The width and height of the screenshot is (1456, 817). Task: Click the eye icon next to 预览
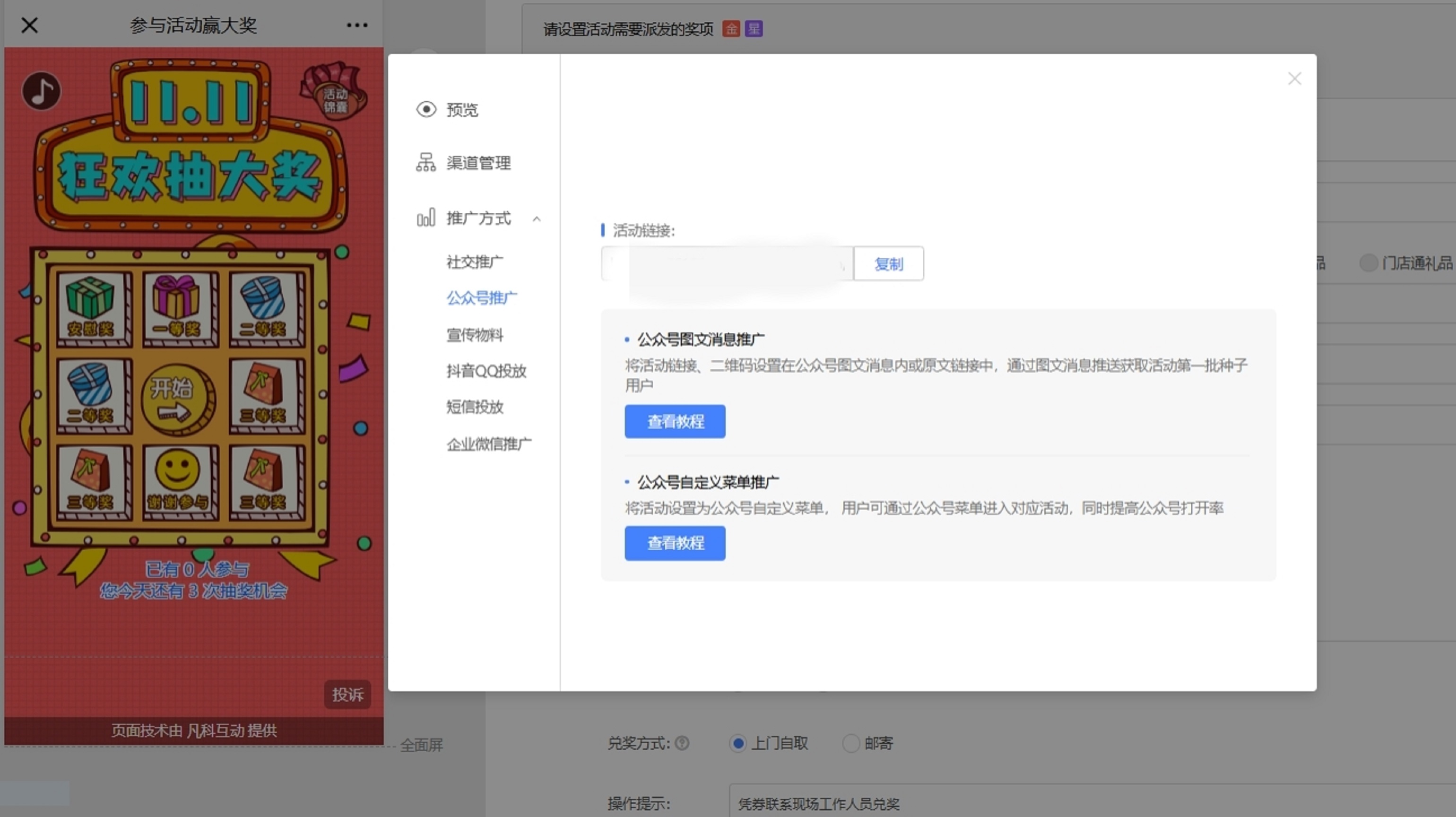point(426,109)
